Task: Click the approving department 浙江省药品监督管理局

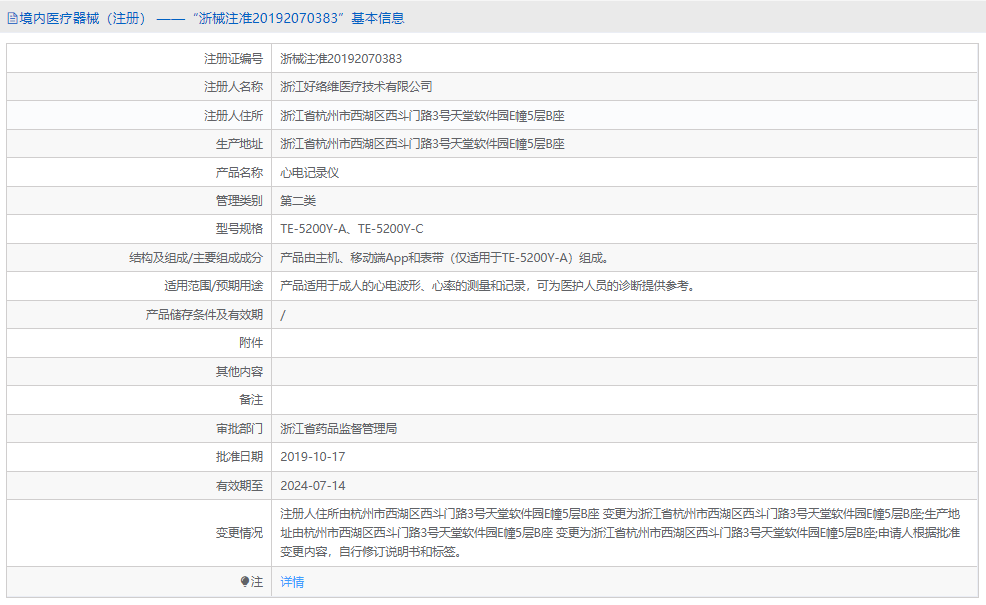Action: (338, 429)
